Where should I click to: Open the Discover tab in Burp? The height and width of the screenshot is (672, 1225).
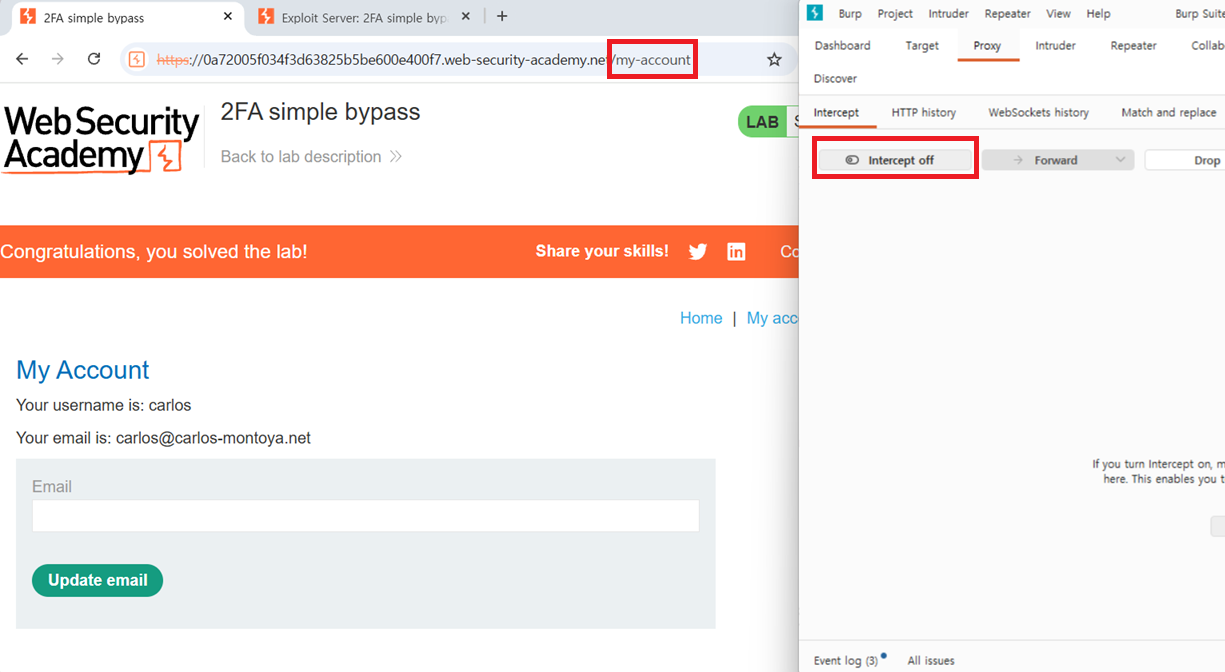[835, 79]
